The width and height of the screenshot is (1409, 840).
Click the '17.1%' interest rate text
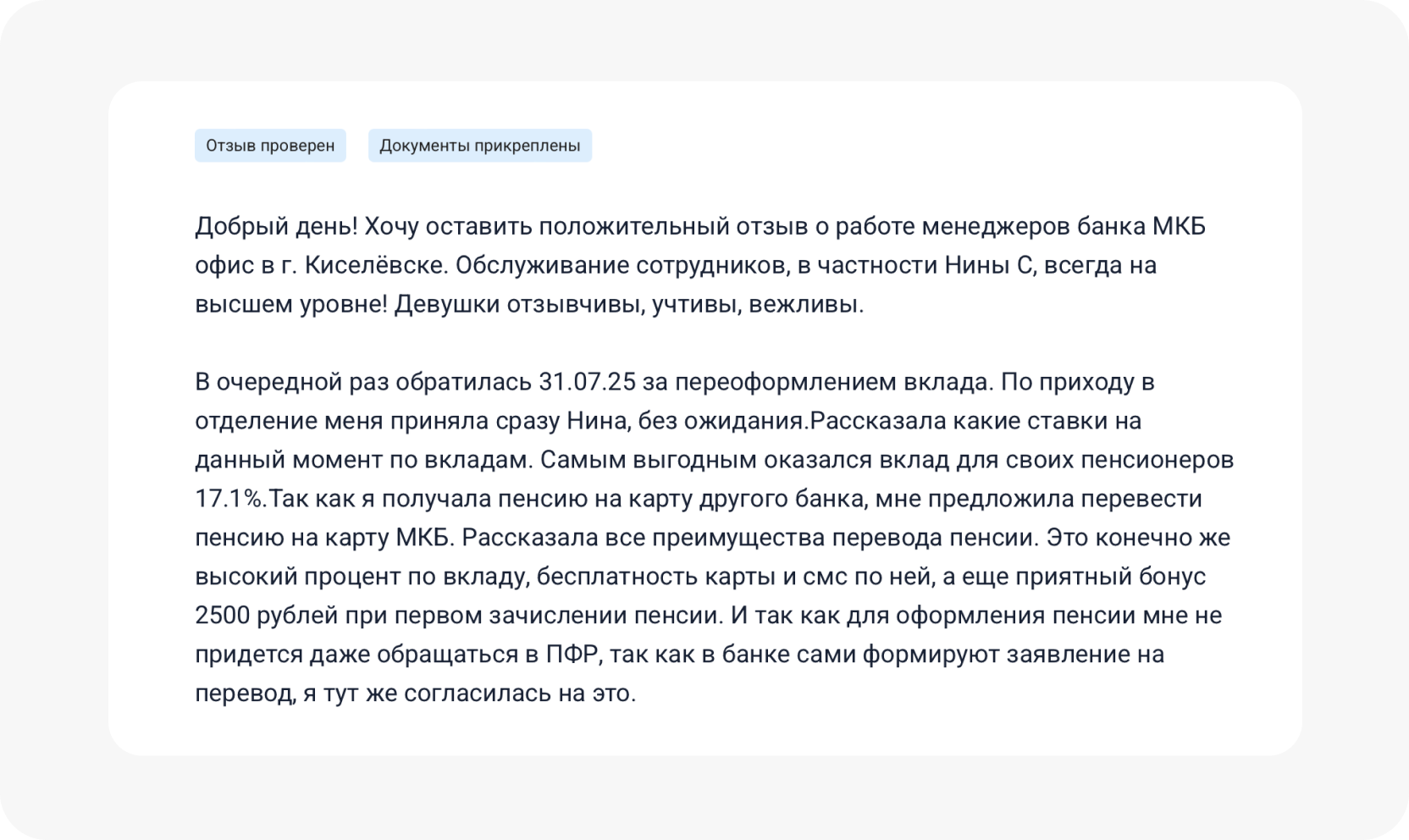click(x=230, y=500)
